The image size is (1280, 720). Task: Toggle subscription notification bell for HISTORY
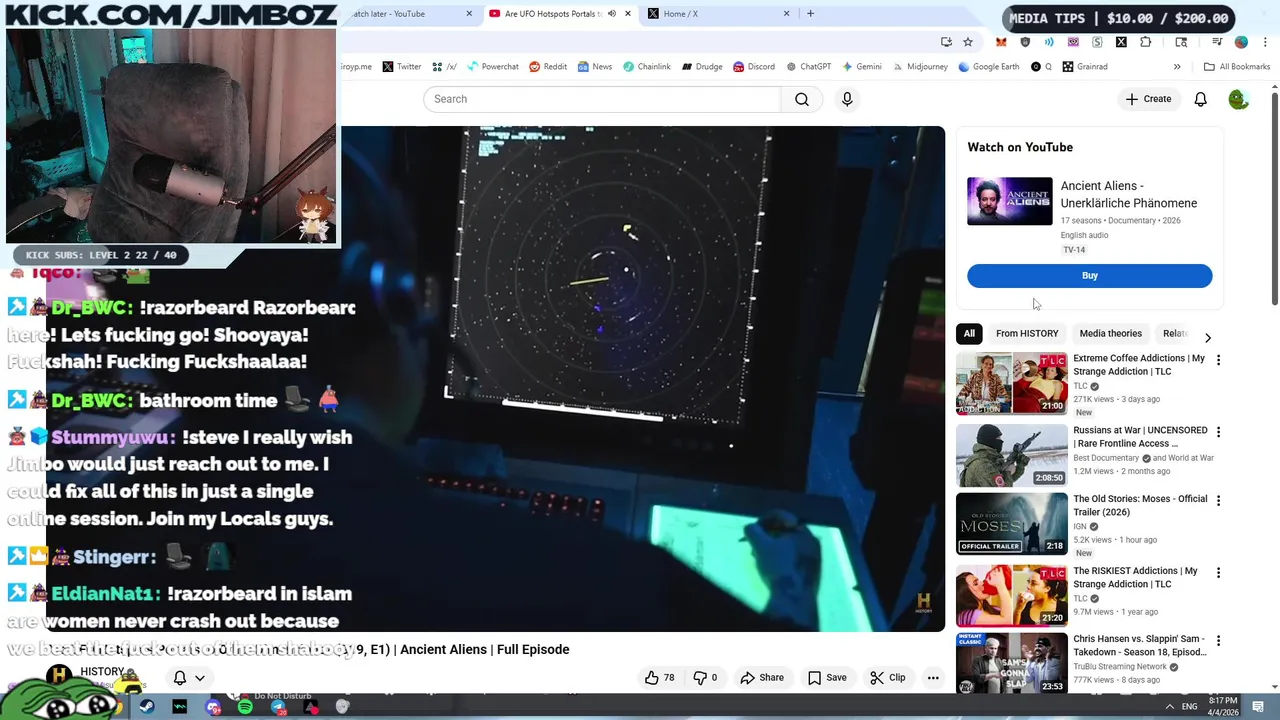[180, 678]
